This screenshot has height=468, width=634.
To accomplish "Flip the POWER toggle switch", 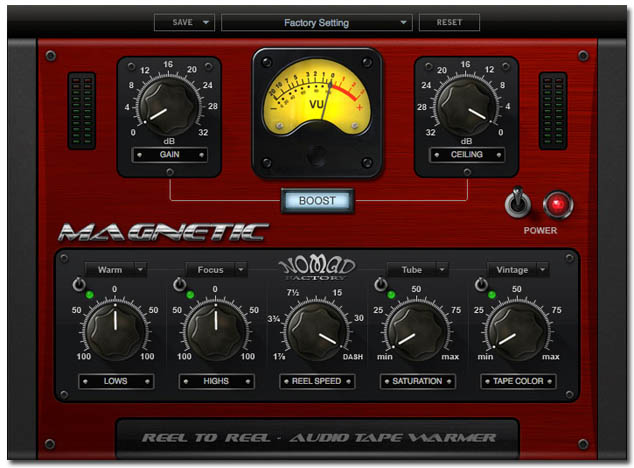I will [x=518, y=201].
